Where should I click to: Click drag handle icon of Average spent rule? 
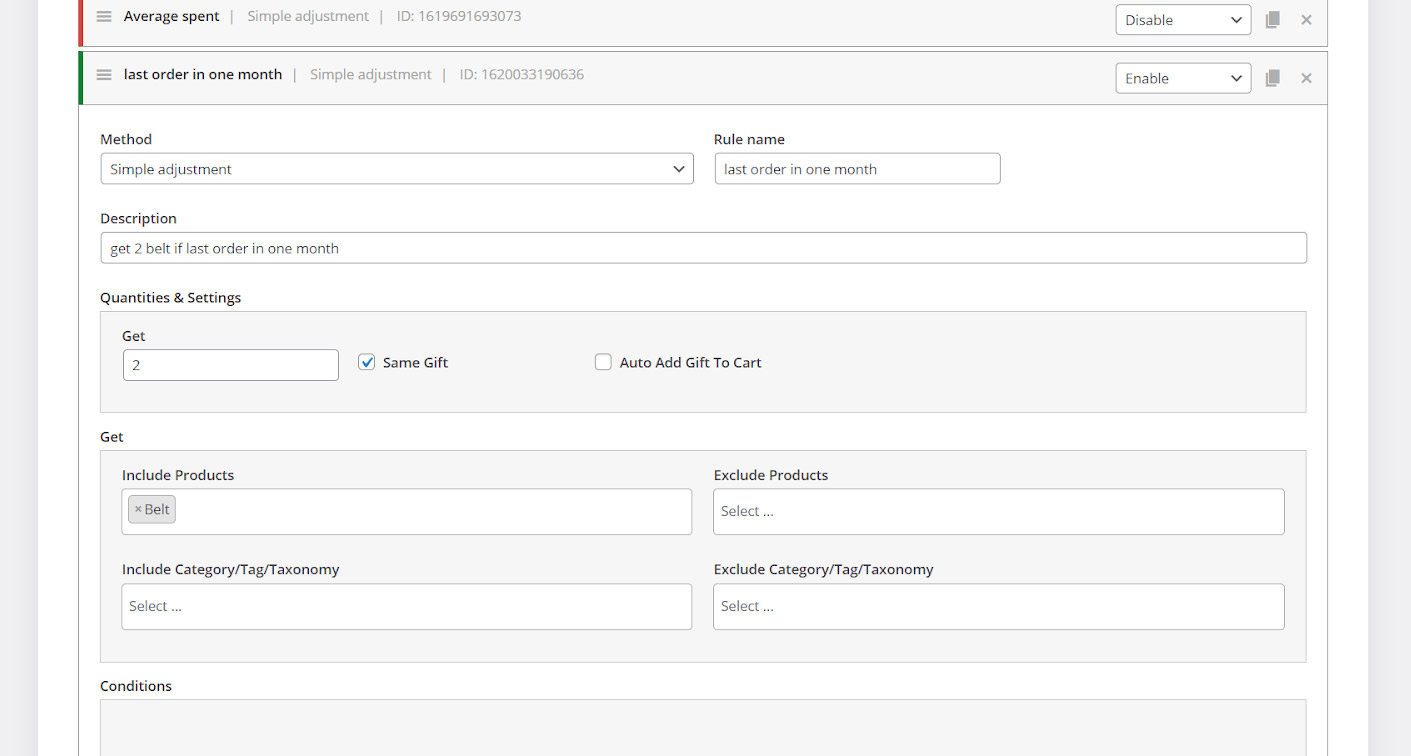click(104, 17)
